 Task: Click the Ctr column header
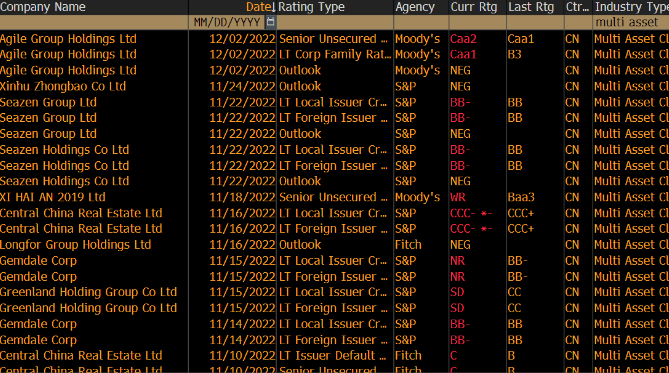pyautogui.click(x=577, y=7)
